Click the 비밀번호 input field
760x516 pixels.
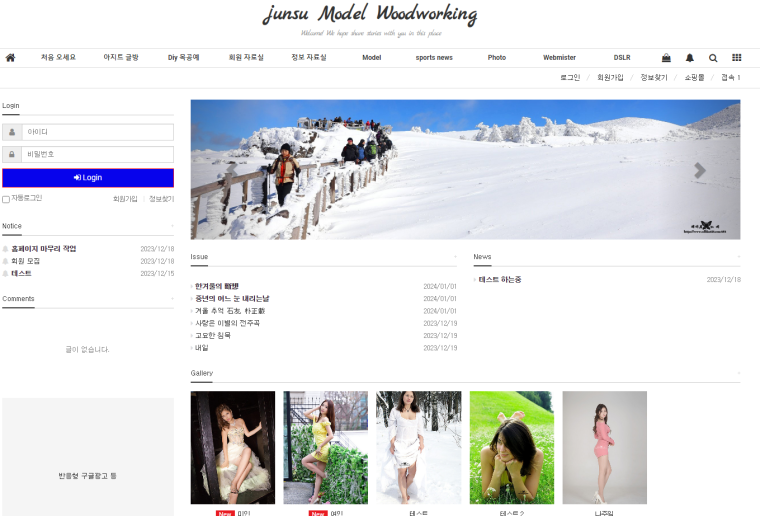pos(97,154)
